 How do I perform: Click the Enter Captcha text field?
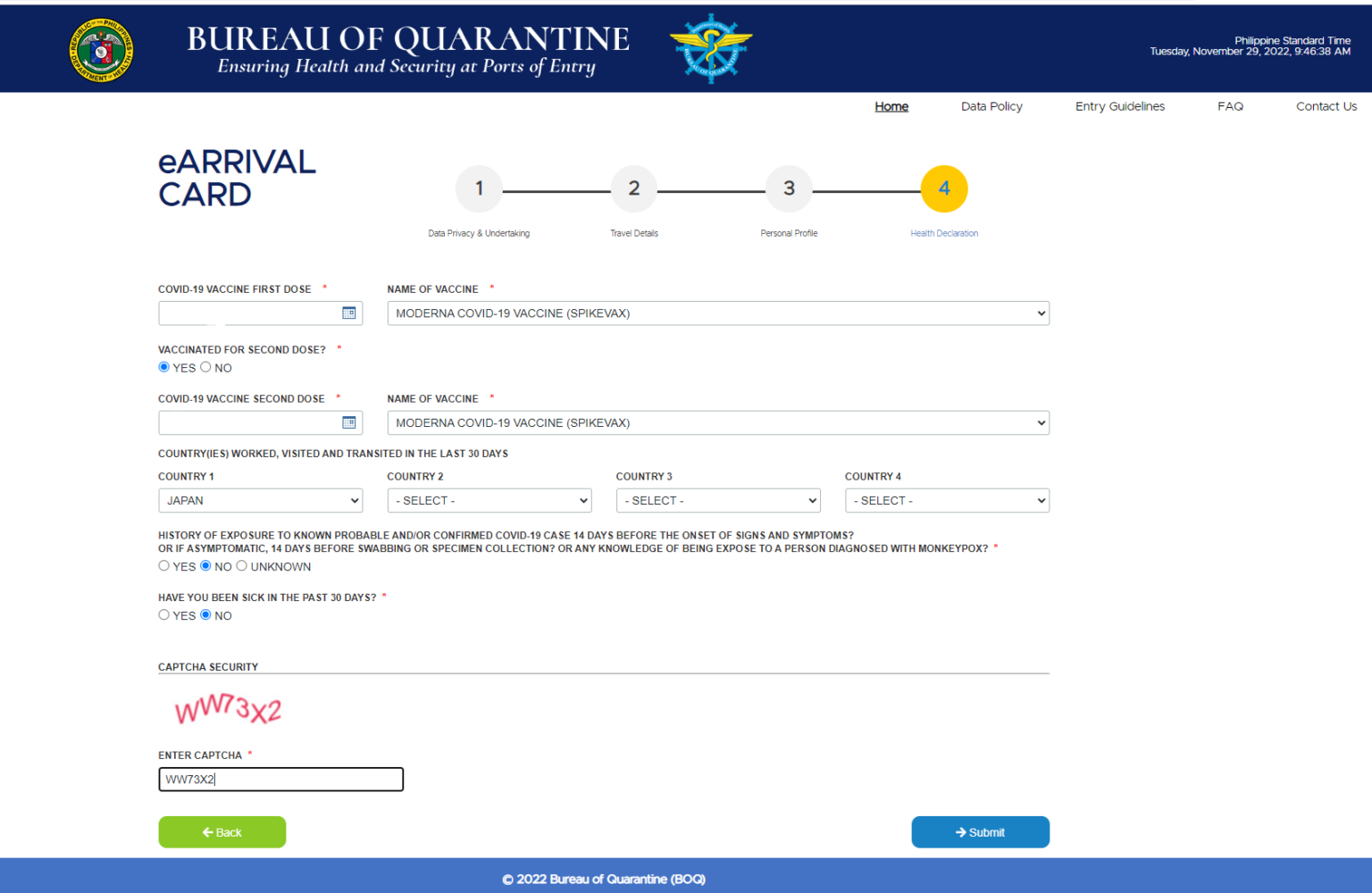pyautogui.click(x=280, y=780)
